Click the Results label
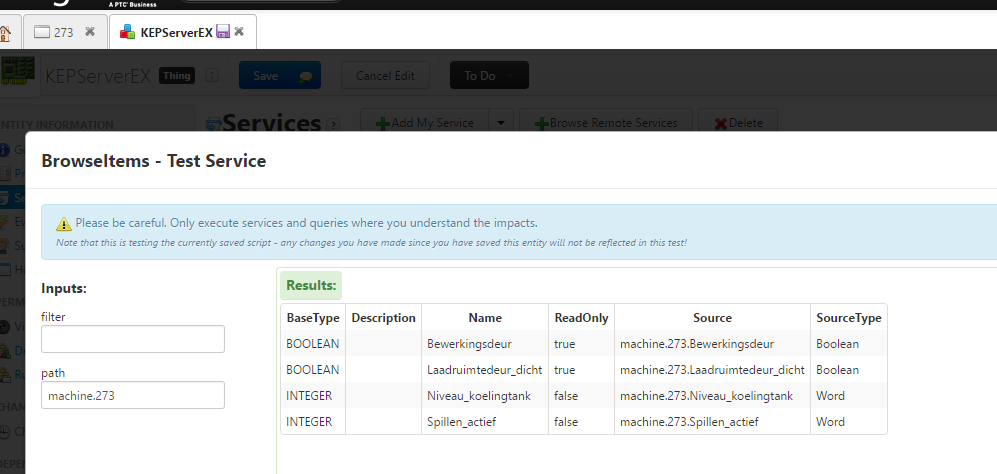The image size is (997, 474). (311, 285)
